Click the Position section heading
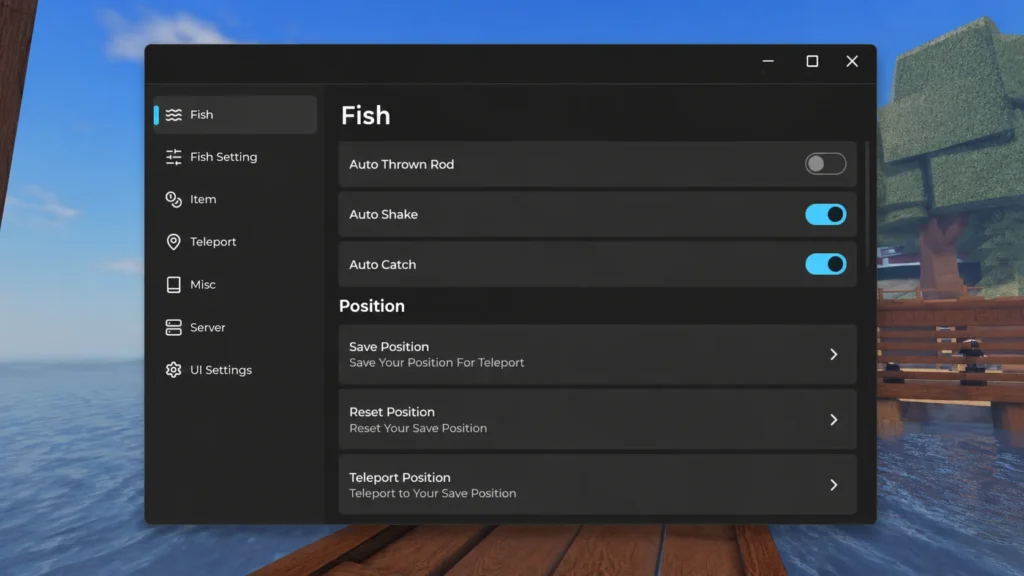1024x576 pixels. tap(372, 306)
